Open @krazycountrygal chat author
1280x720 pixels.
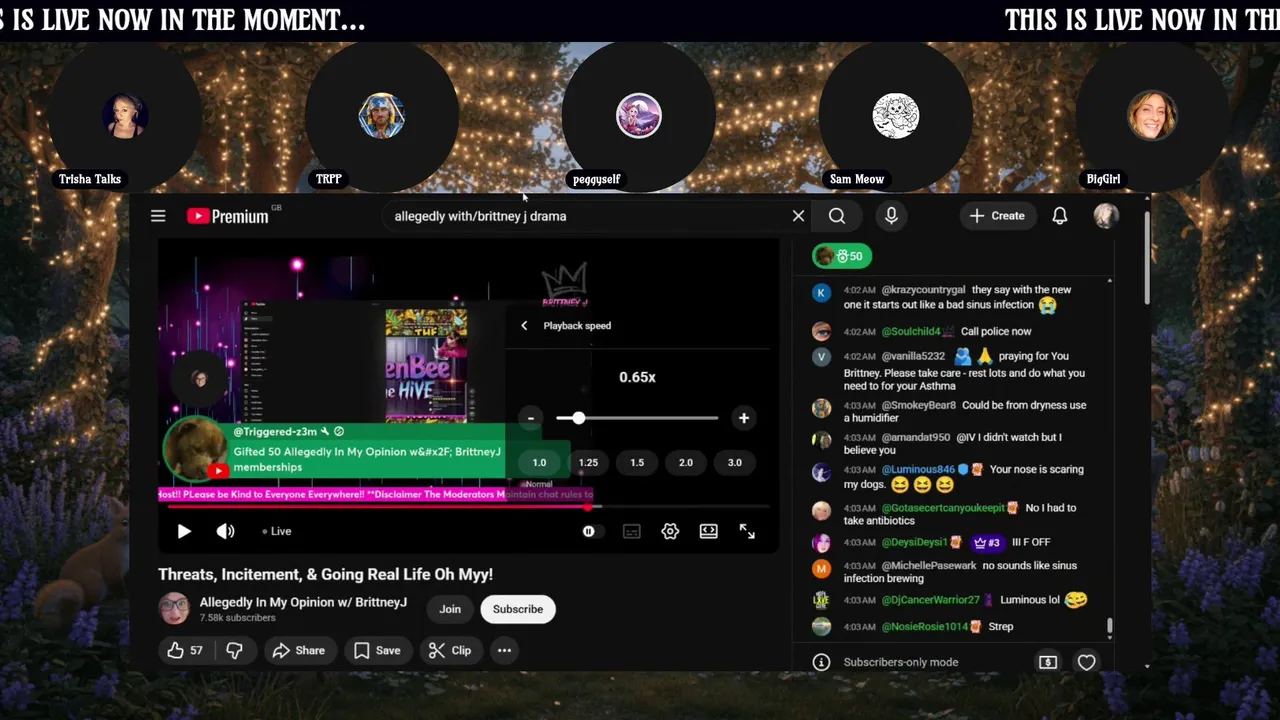point(923,290)
